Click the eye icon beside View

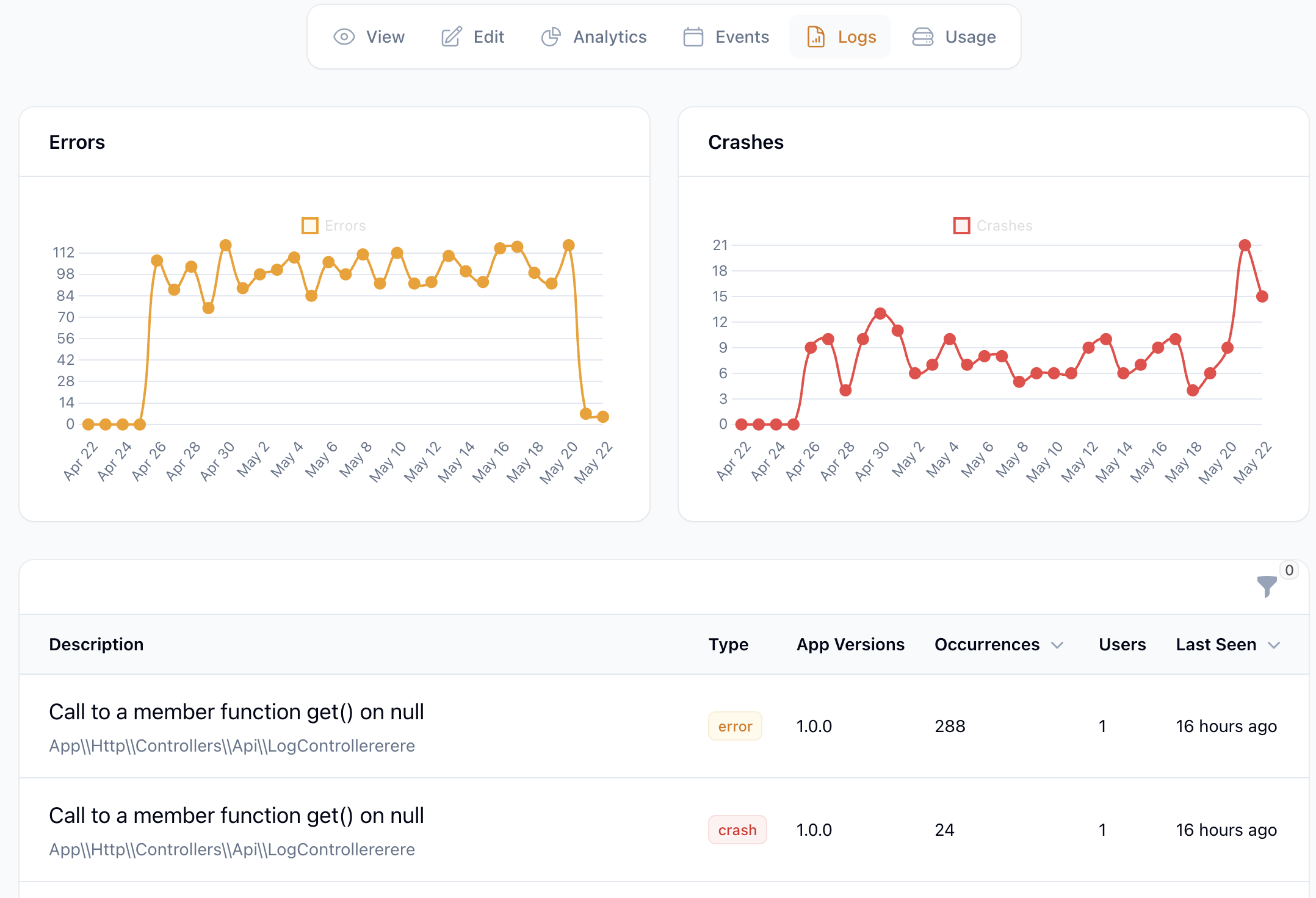pos(344,37)
